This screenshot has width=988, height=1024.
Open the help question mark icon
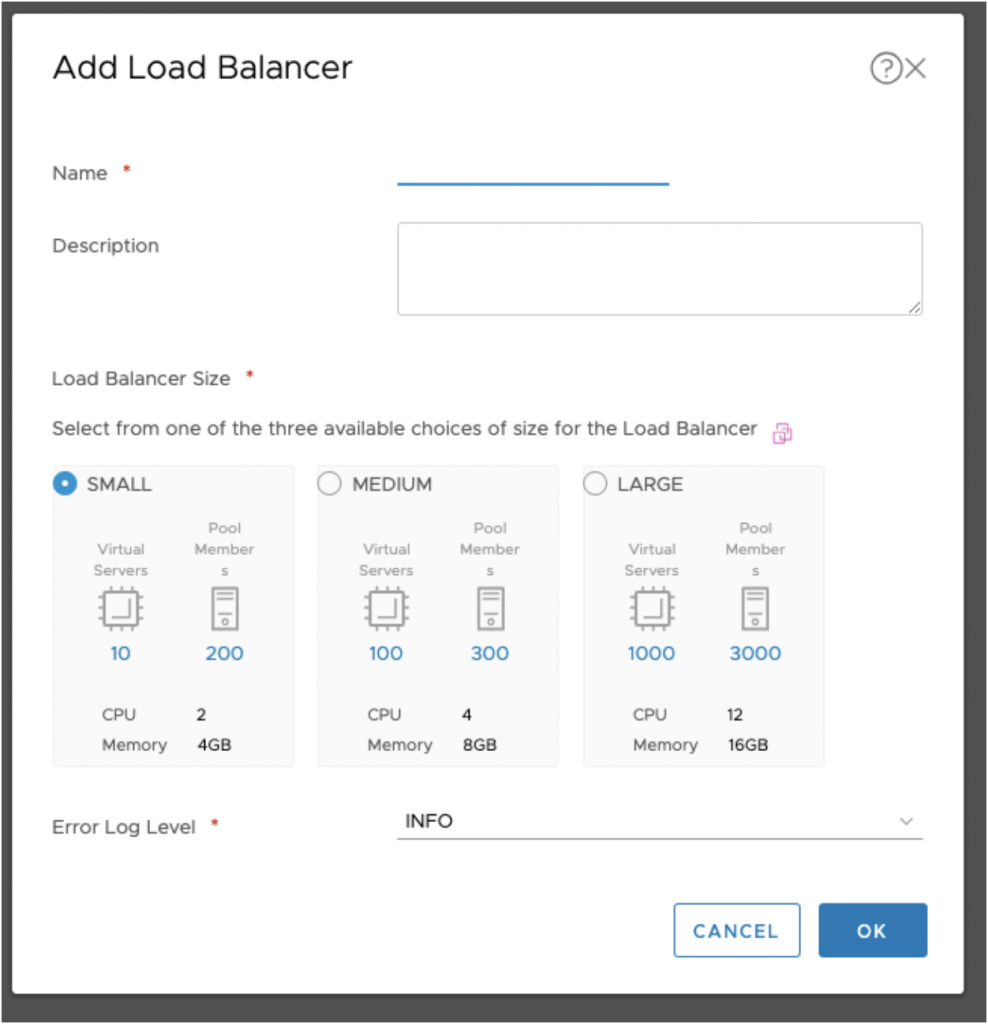tap(886, 68)
